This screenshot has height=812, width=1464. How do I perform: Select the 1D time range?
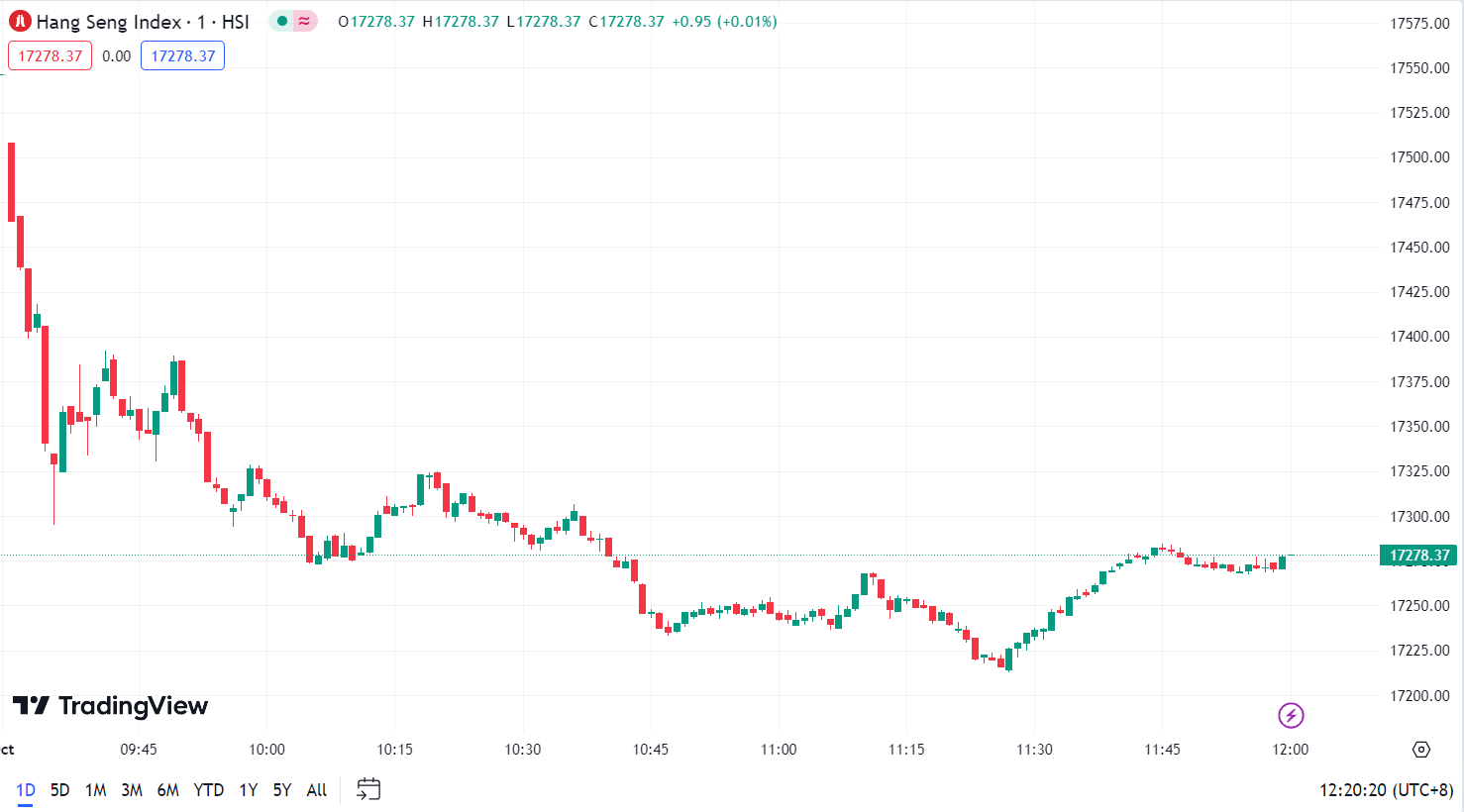[26, 789]
